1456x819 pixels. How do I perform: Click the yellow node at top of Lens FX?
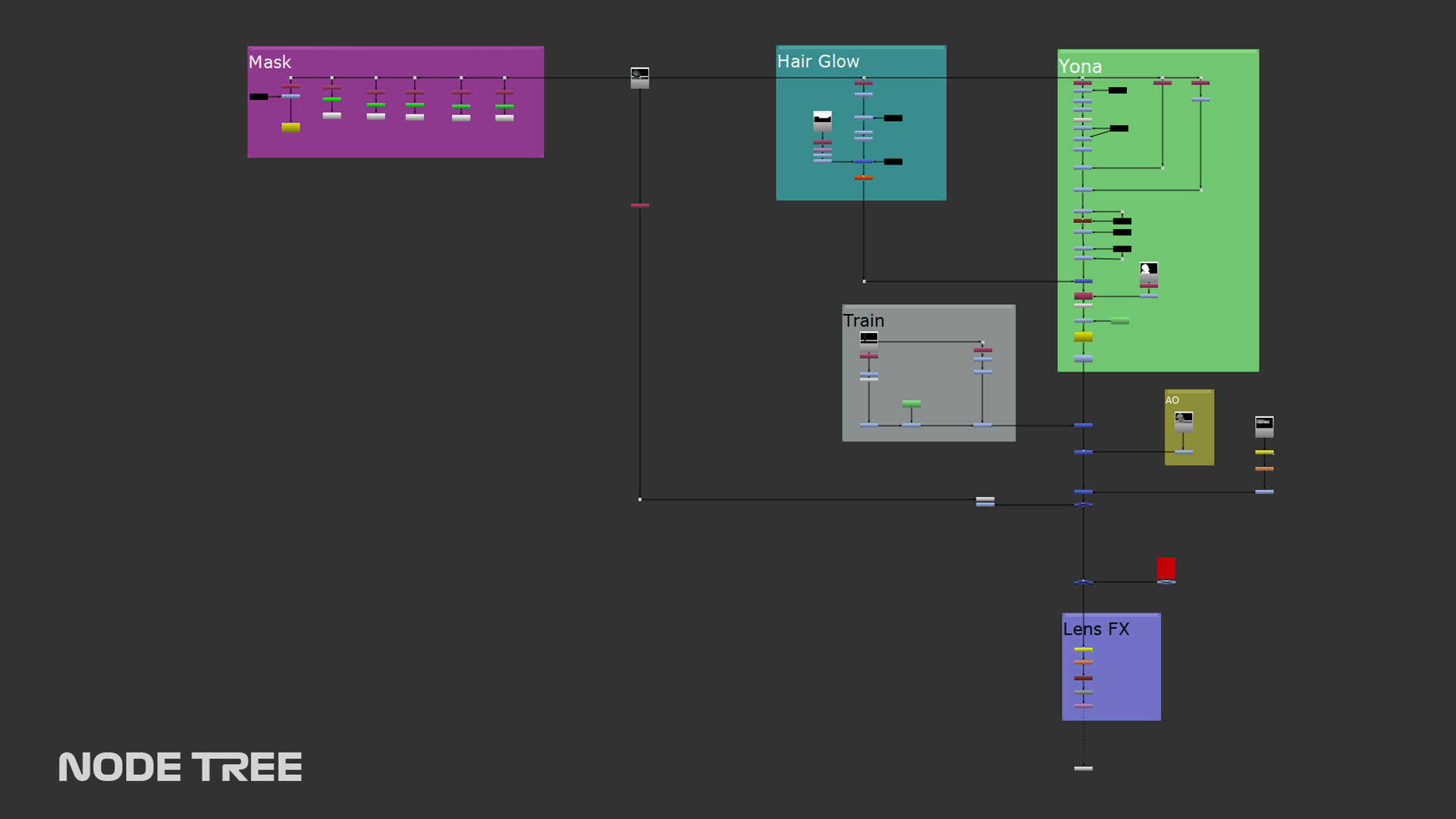[1083, 650]
